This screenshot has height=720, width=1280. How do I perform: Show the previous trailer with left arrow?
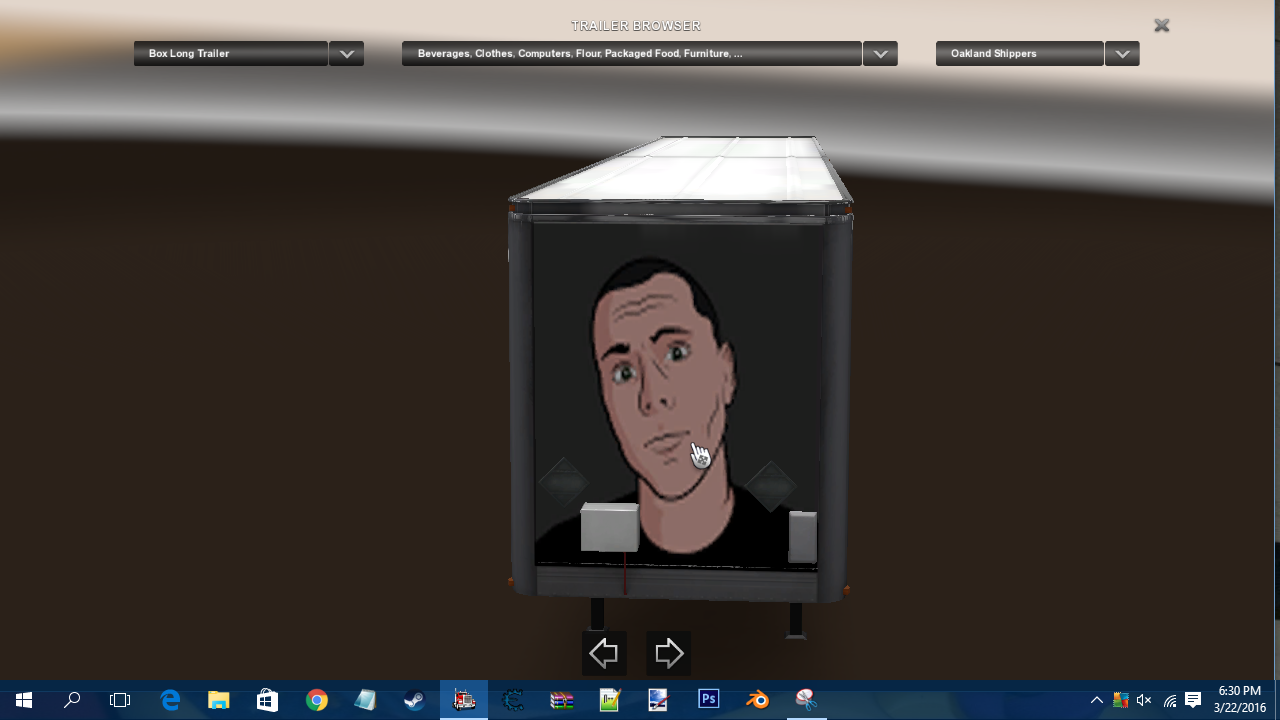604,654
